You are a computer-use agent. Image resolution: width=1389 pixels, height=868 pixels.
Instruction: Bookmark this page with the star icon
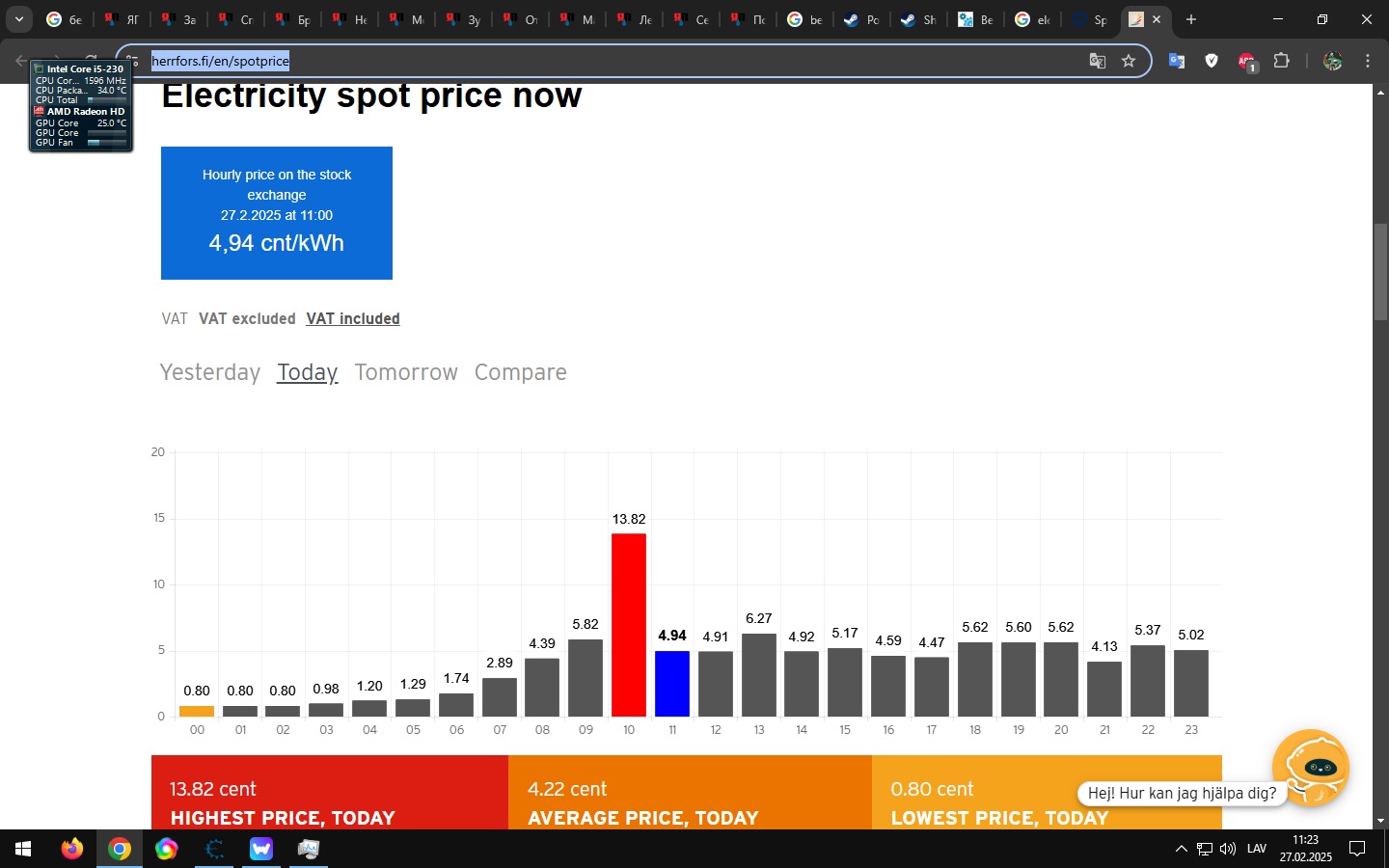pyautogui.click(x=1129, y=61)
